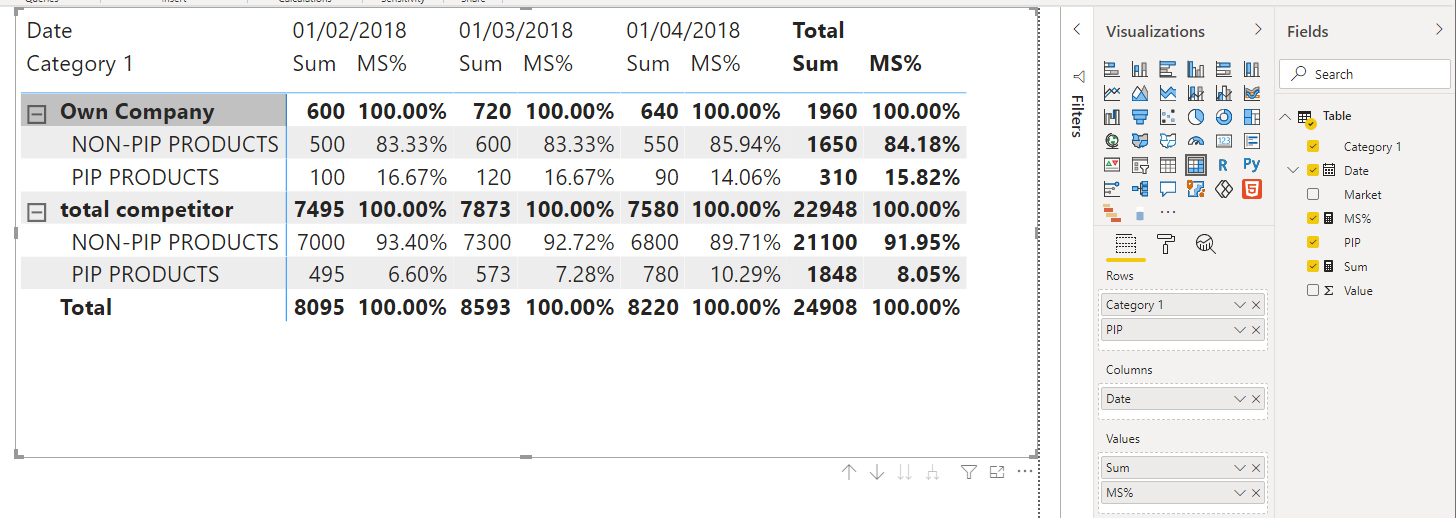Viewport: 1456px width, 518px height.
Task: Select the ribbon chart visual
Action: coord(1251,93)
